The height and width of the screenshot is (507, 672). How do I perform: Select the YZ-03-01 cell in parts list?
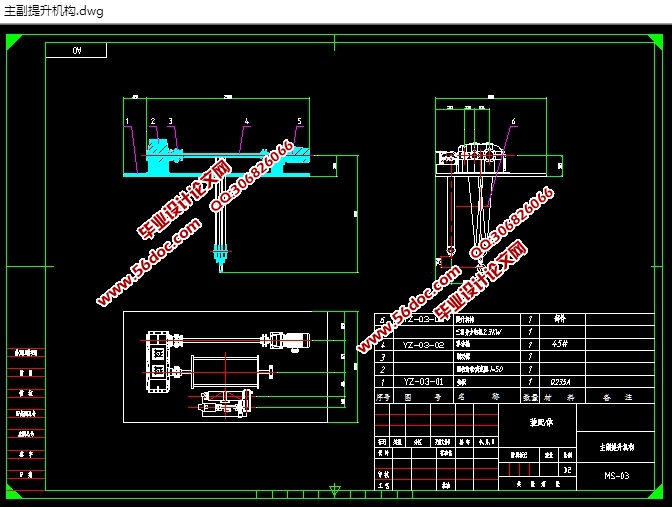point(424,381)
